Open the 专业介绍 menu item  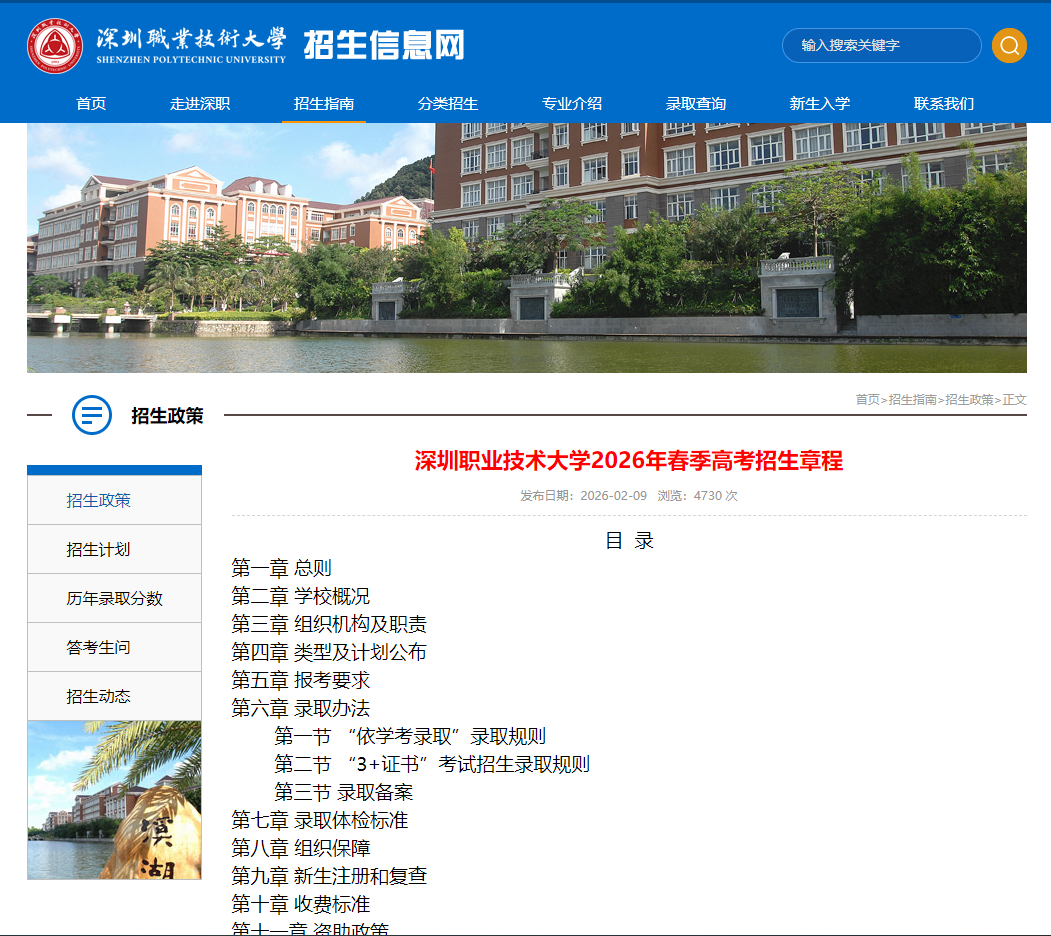tap(570, 103)
